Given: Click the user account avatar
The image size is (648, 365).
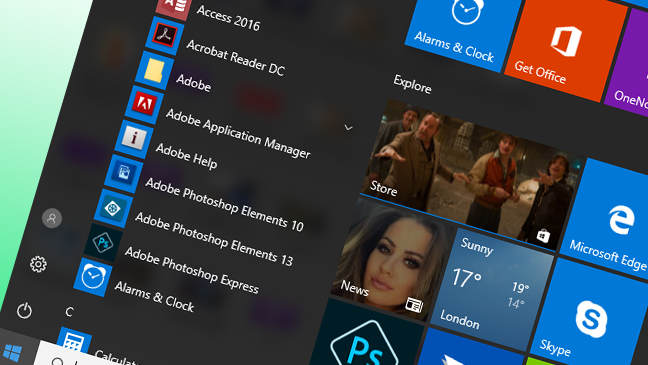Looking at the screenshot, I should click(x=52, y=218).
